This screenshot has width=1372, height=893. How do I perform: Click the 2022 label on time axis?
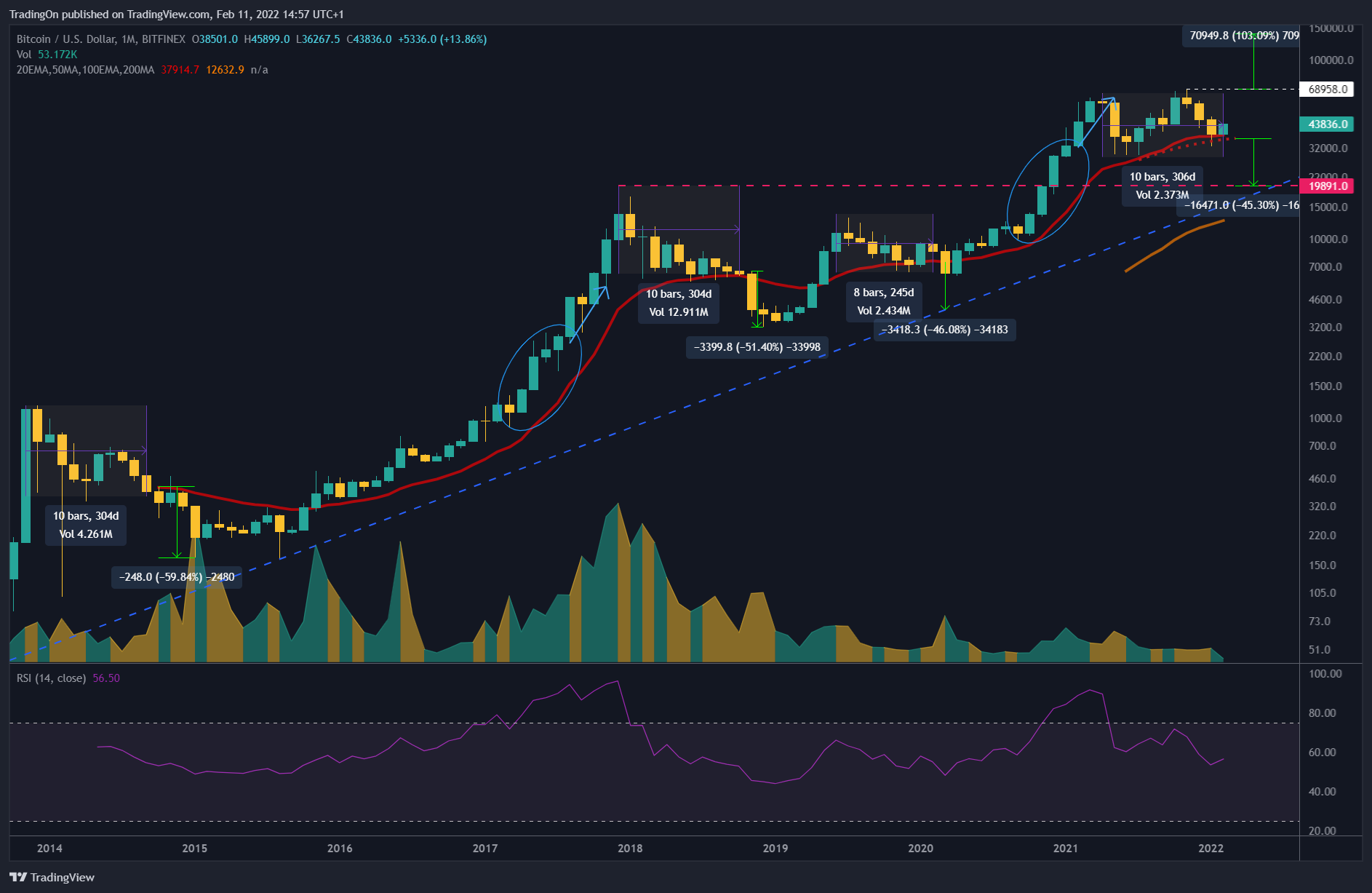[x=1211, y=848]
